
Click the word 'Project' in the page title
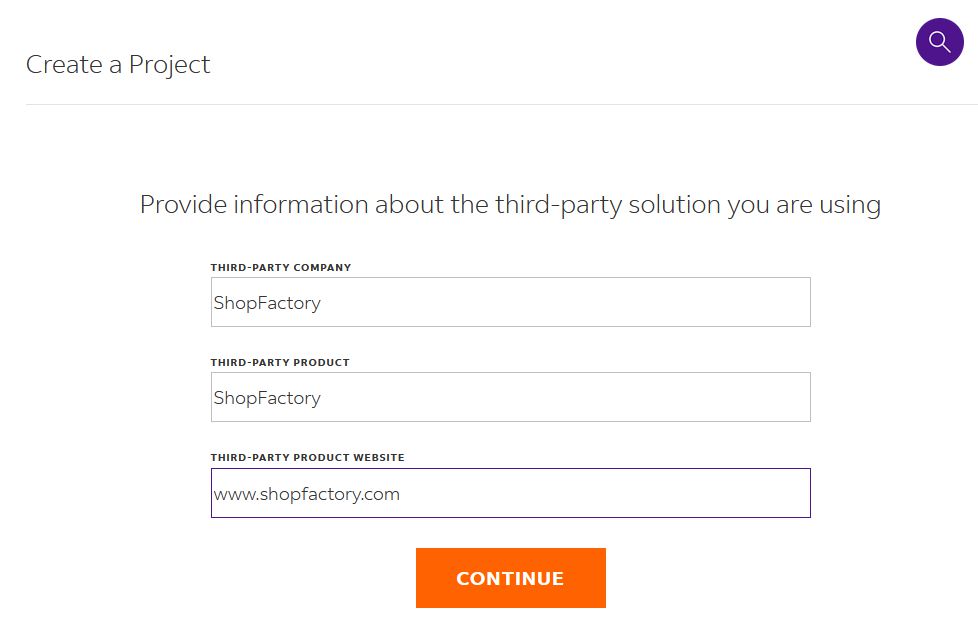point(170,65)
